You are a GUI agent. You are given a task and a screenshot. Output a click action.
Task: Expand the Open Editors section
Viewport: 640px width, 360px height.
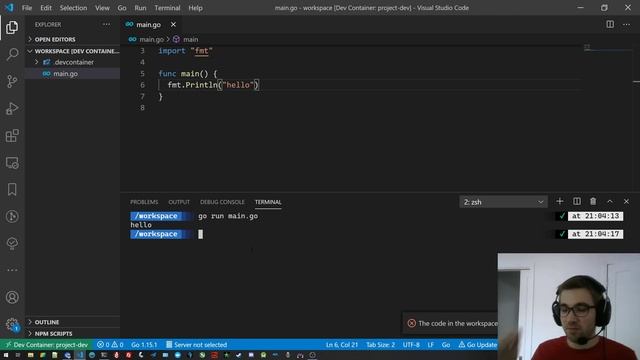click(x=73, y=39)
